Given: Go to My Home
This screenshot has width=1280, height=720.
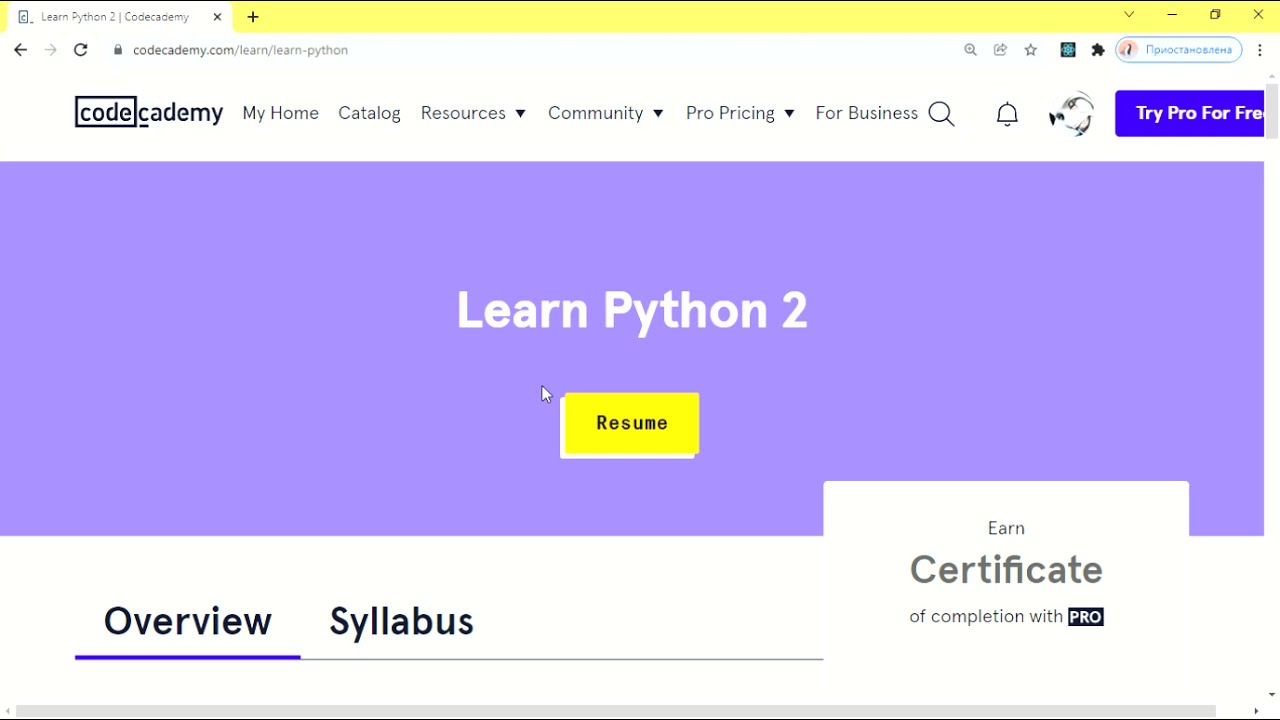Looking at the screenshot, I should 280,113.
